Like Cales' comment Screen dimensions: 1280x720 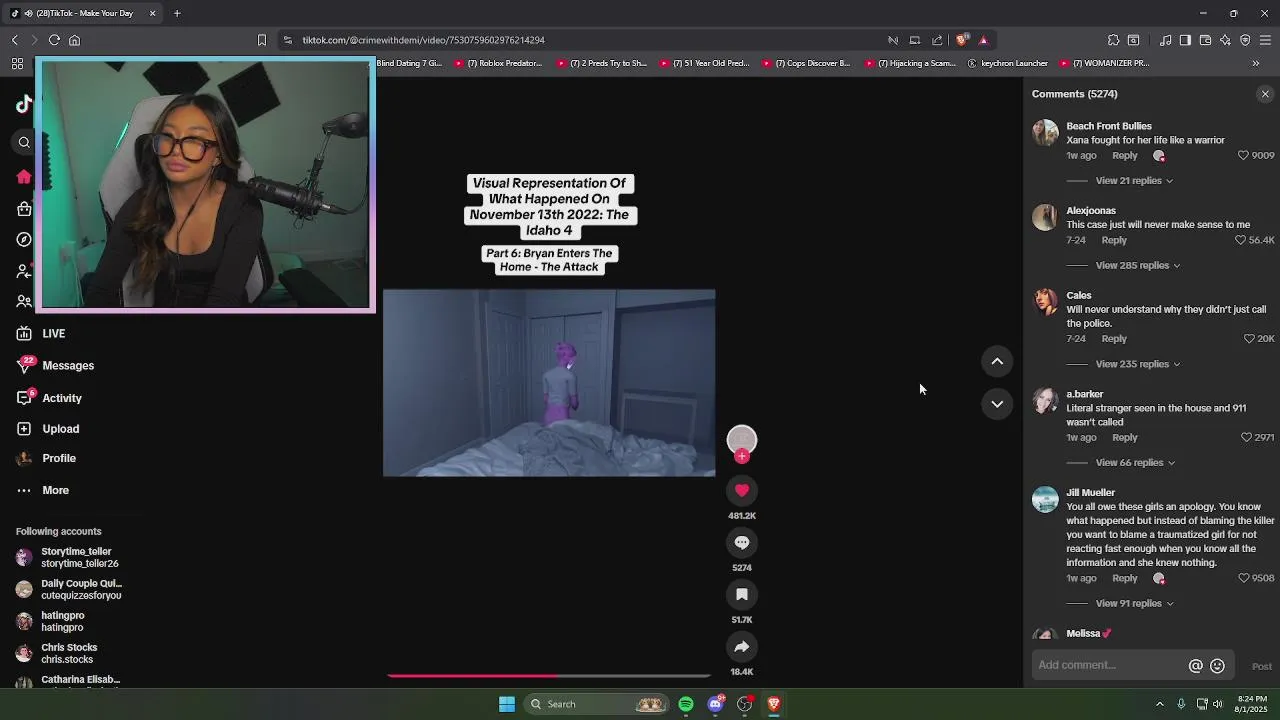click(x=1249, y=339)
